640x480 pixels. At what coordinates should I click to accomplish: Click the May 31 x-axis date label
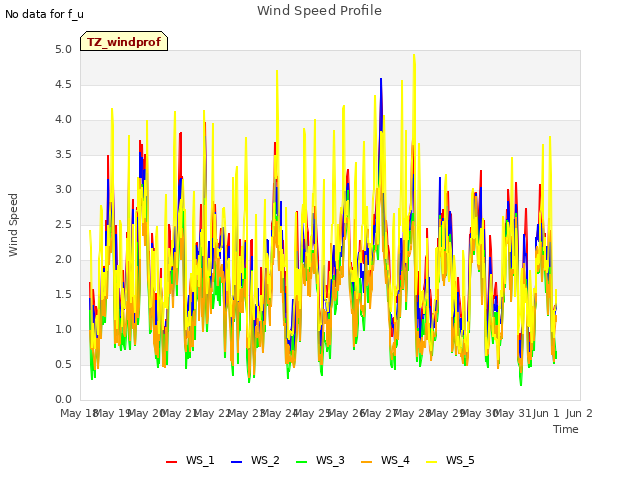point(512,413)
